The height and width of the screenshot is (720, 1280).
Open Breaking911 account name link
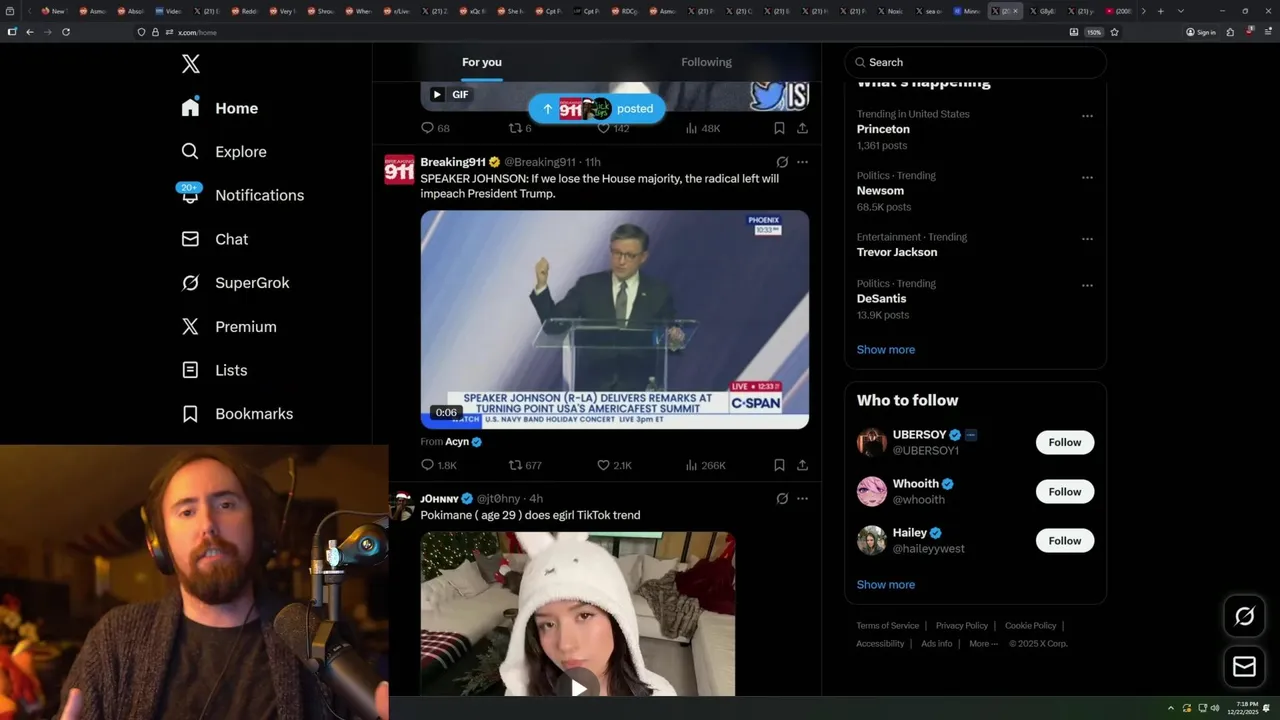coord(453,162)
